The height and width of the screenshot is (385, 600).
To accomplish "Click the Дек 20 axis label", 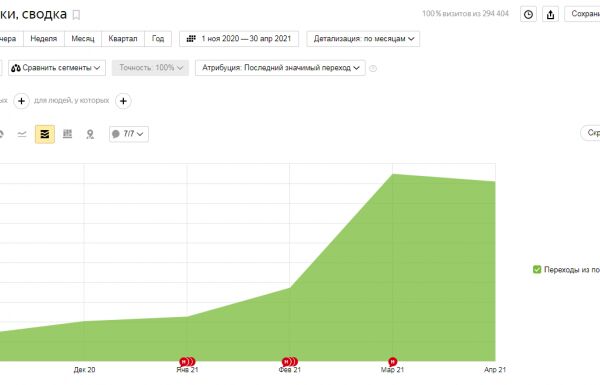I will pyautogui.click(x=85, y=370).
